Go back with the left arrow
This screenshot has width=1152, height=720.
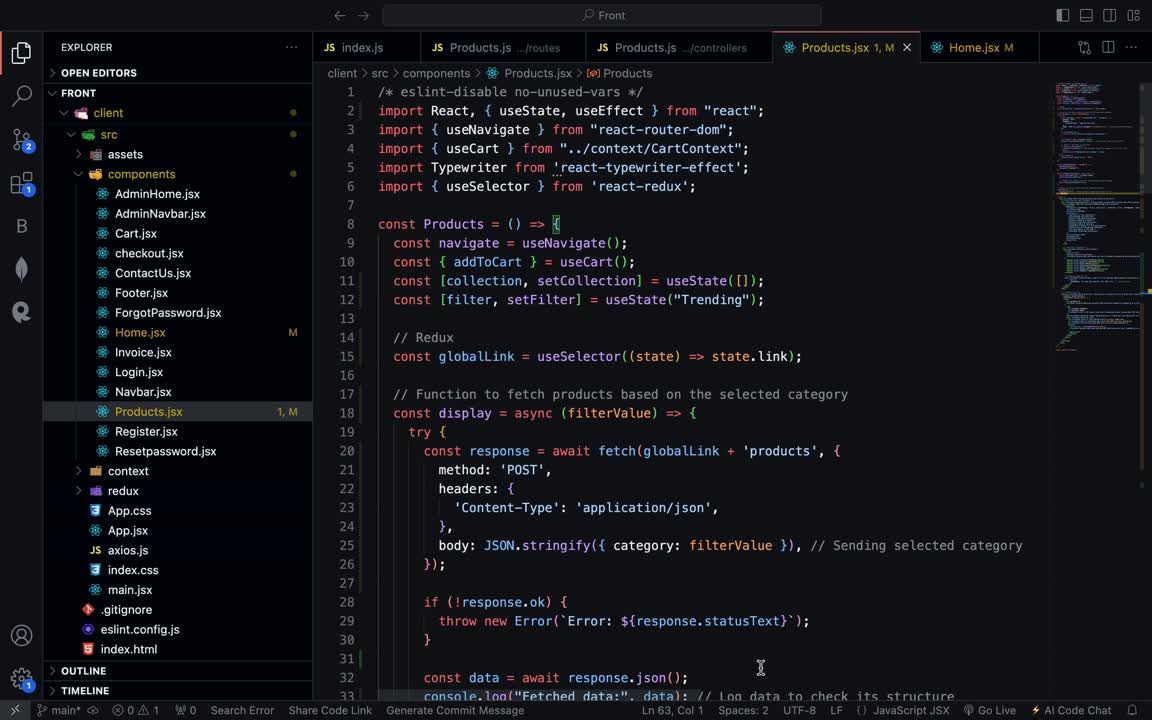tap(339, 15)
